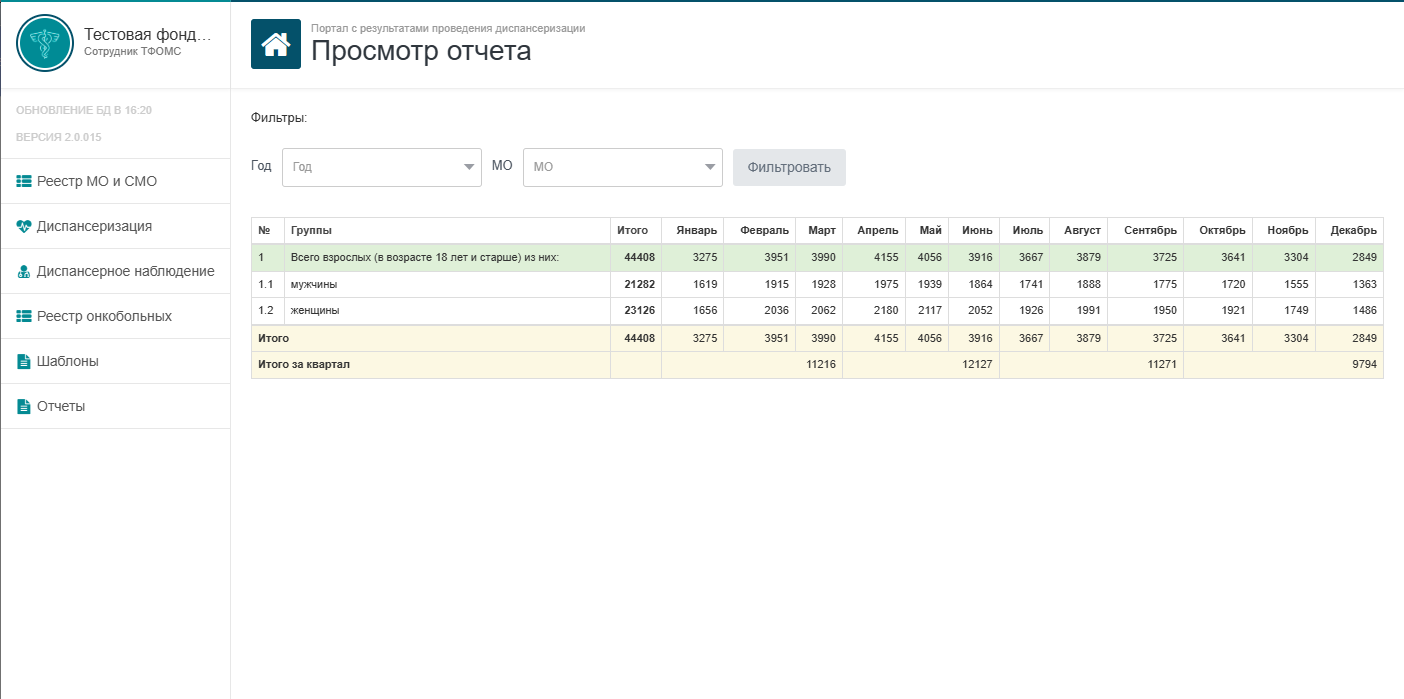Click the № column header
The height and width of the screenshot is (699, 1404).
[268, 231]
